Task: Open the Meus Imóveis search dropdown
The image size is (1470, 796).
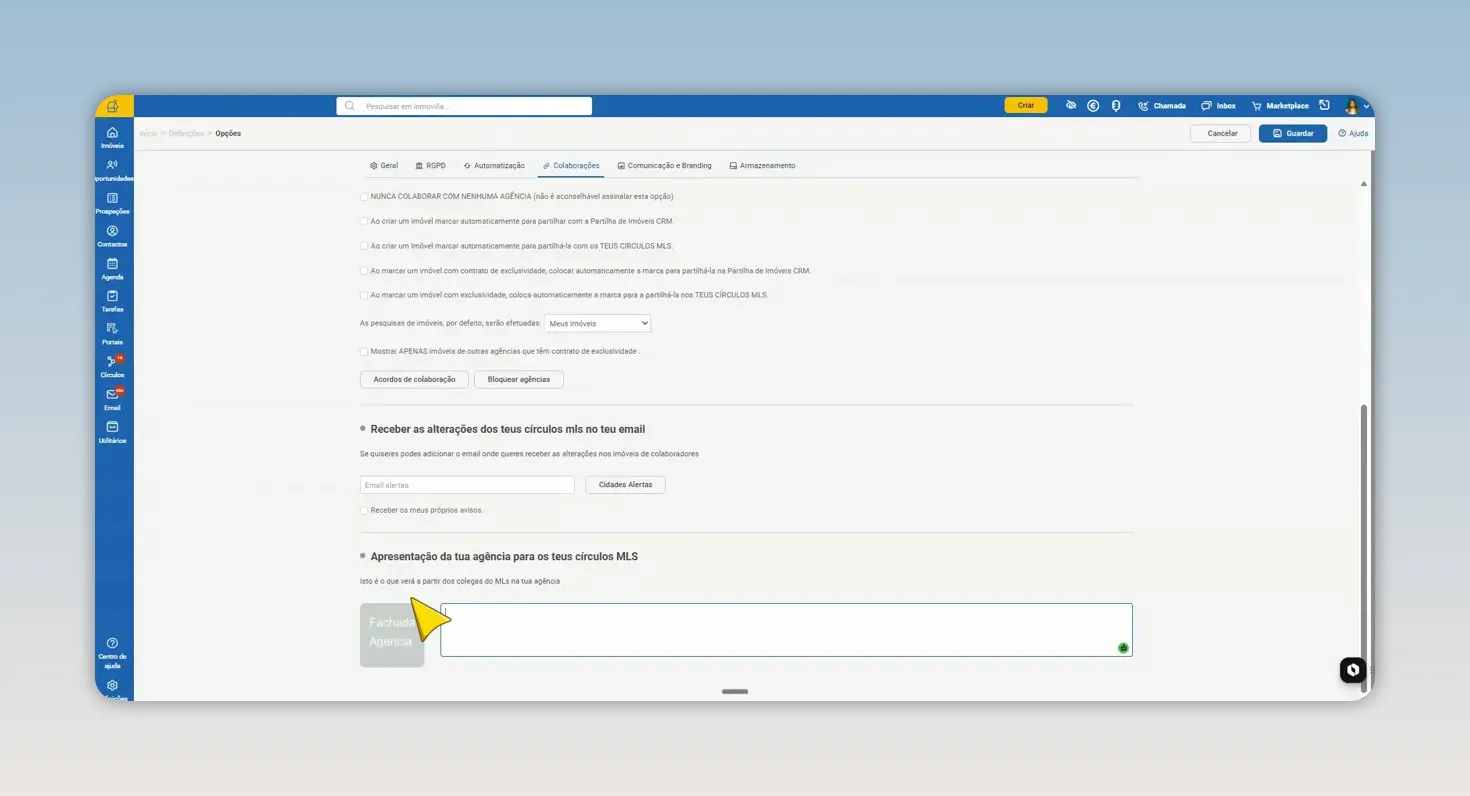Action: click(x=598, y=324)
